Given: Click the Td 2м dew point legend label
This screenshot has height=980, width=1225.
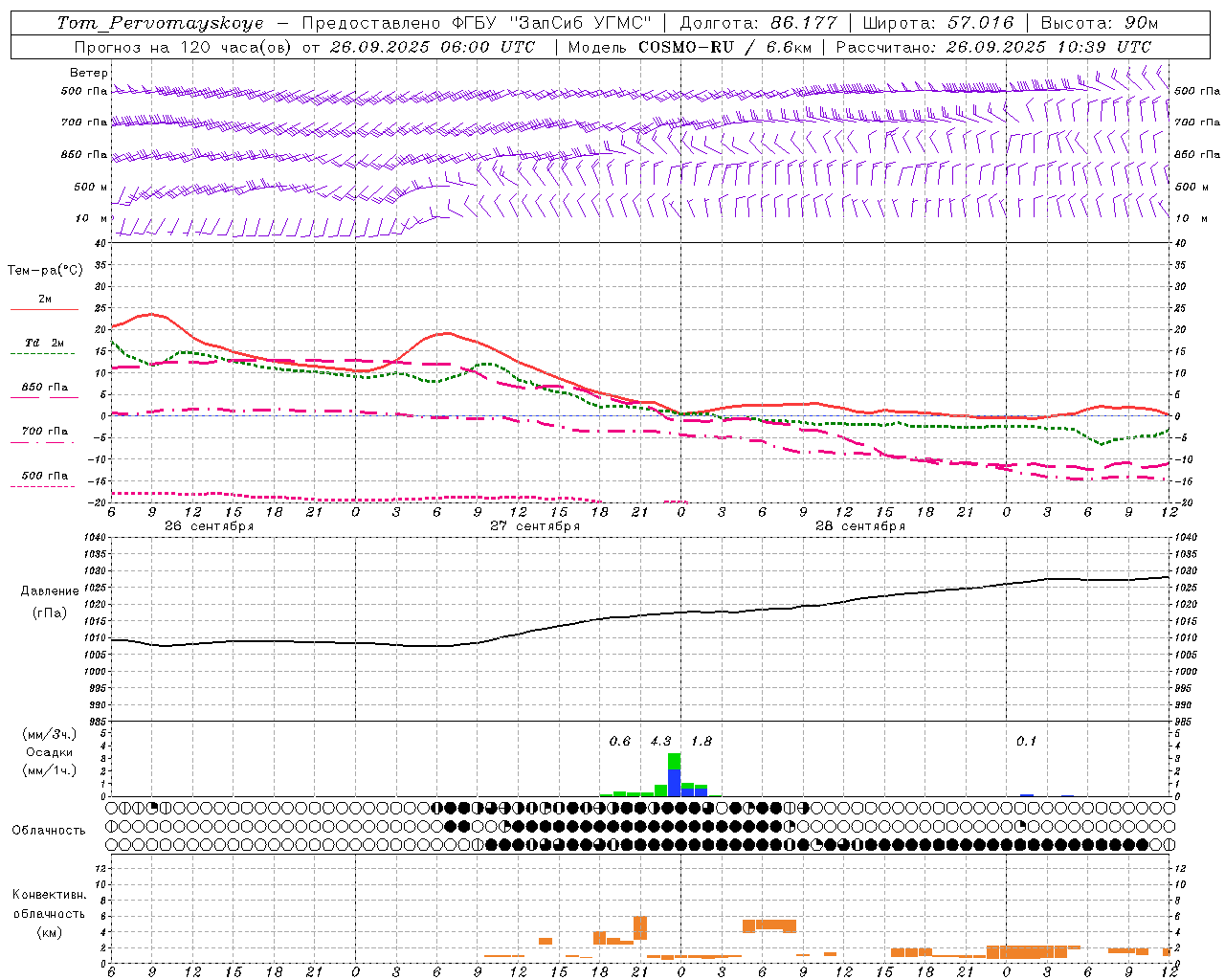Looking at the screenshot, I should pyautogui.click(x=44, y=343).
